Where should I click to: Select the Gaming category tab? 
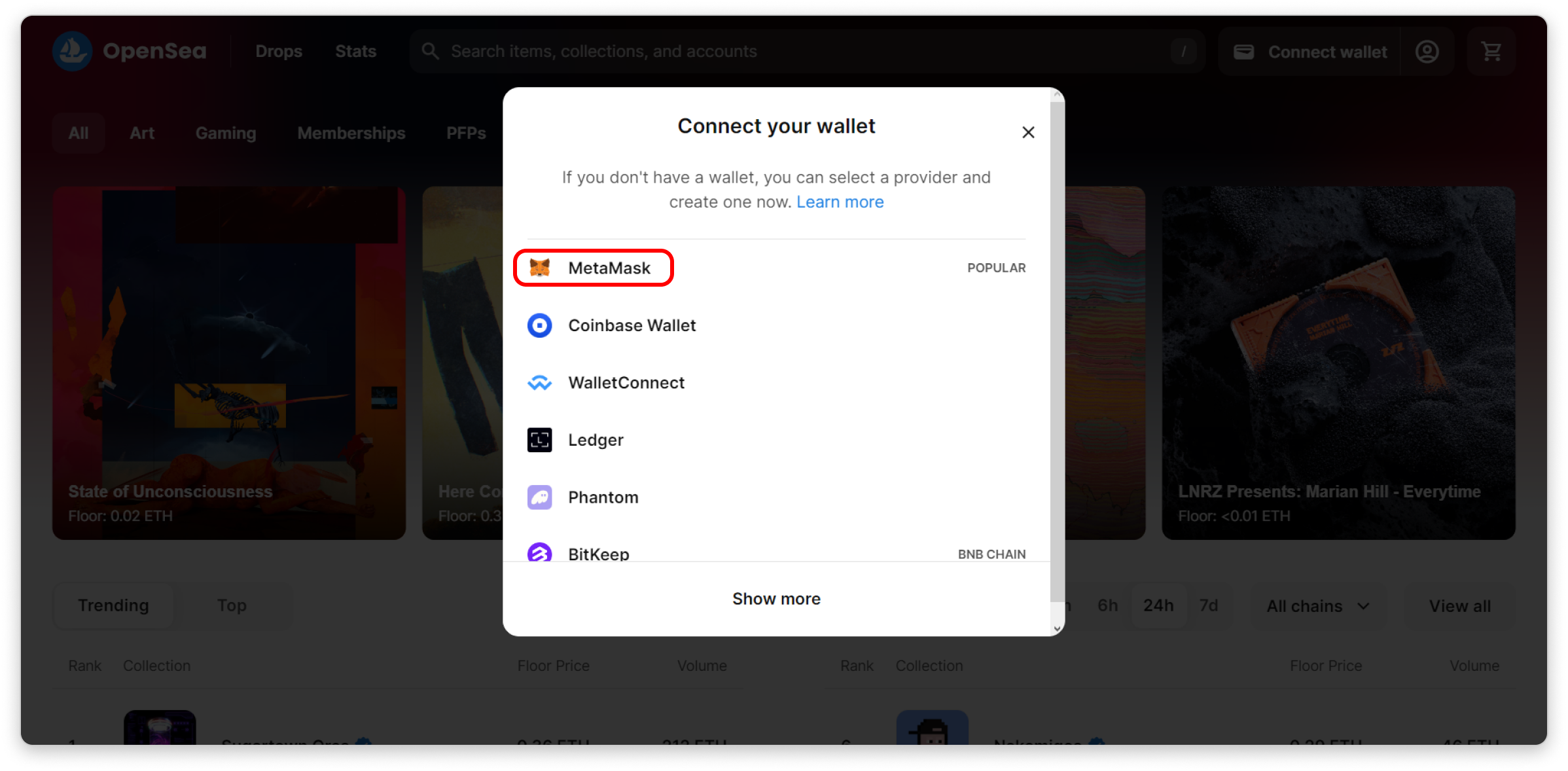pos(226,133)
